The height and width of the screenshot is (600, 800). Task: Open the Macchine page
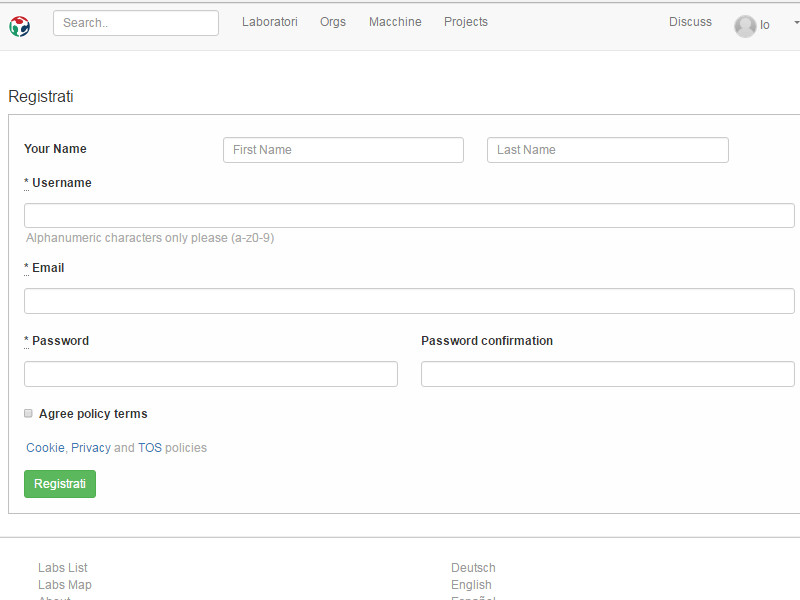[395, 22]
